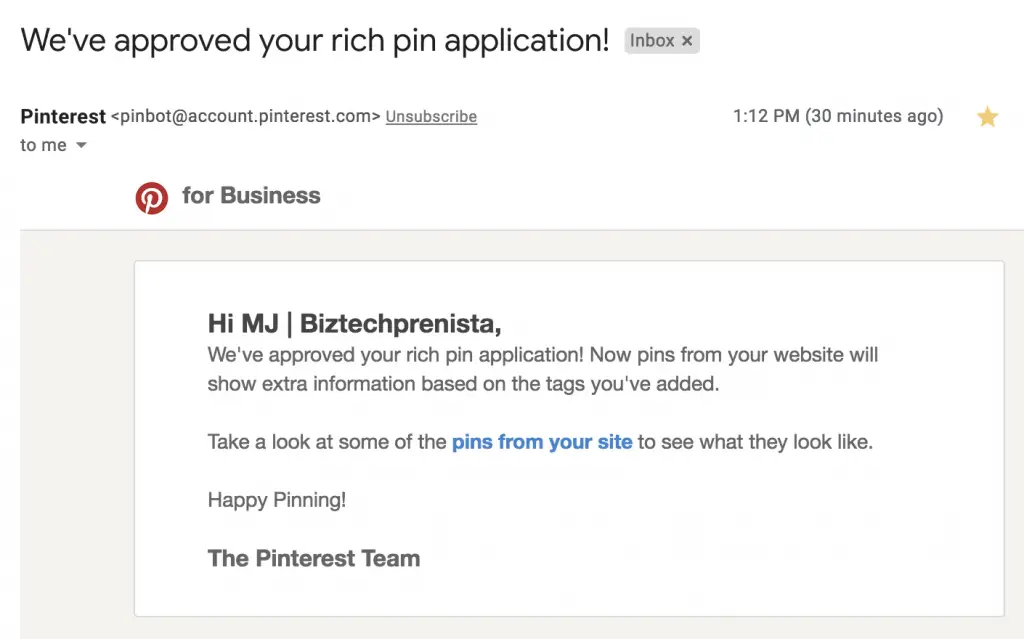
Task: Click the text "to see what they look like."
Action: (x=756, y=442)
